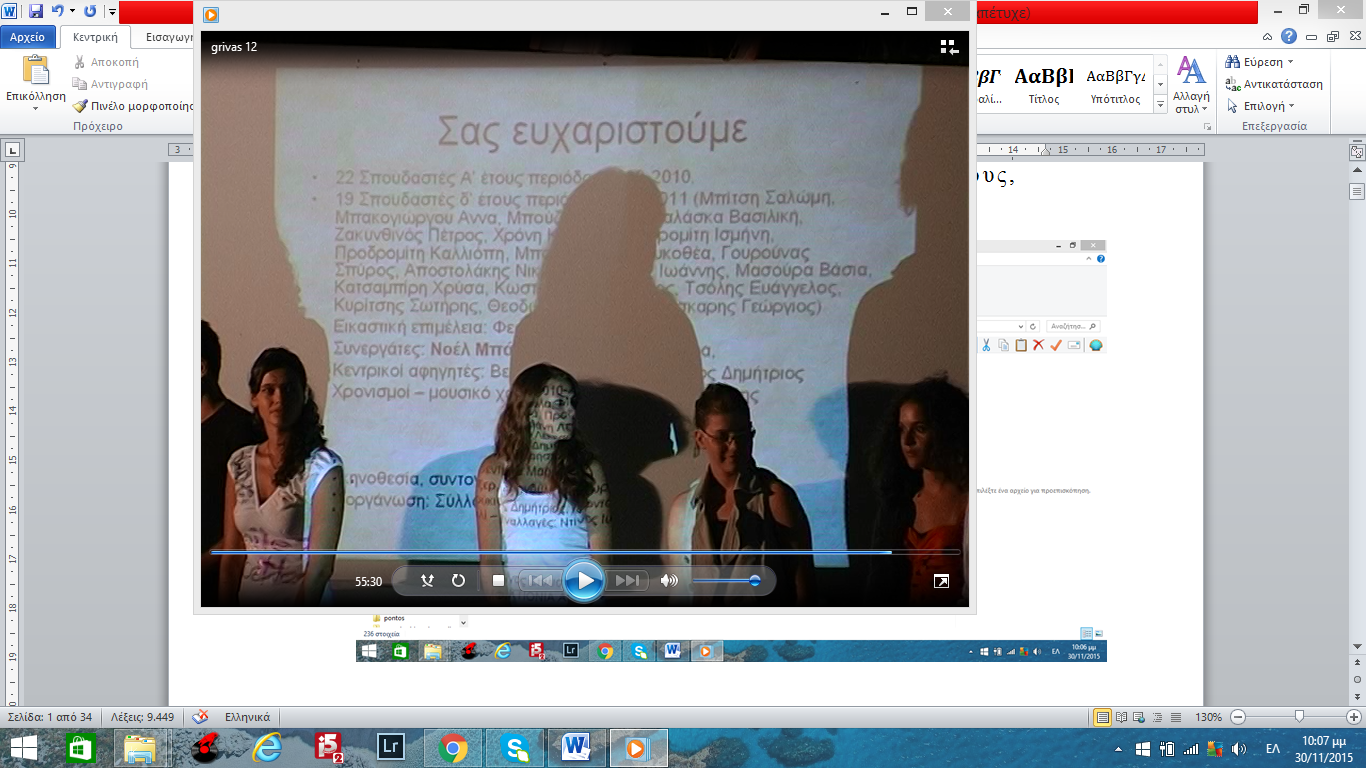
Task: Customize the Quick Access Toolbar dropdown
Action: [111, 12]
